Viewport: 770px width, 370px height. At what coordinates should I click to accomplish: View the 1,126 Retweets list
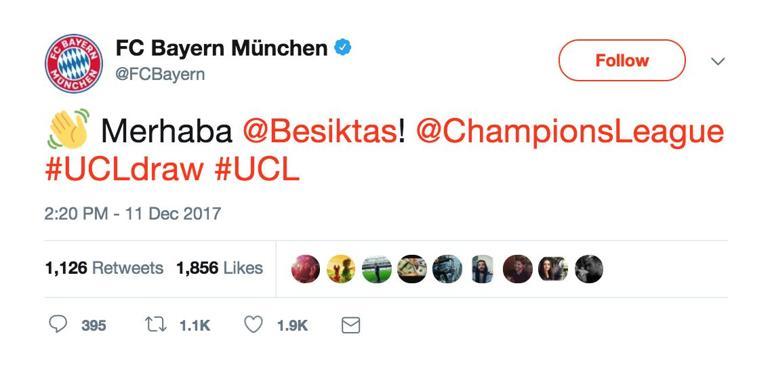click(104, 268)
